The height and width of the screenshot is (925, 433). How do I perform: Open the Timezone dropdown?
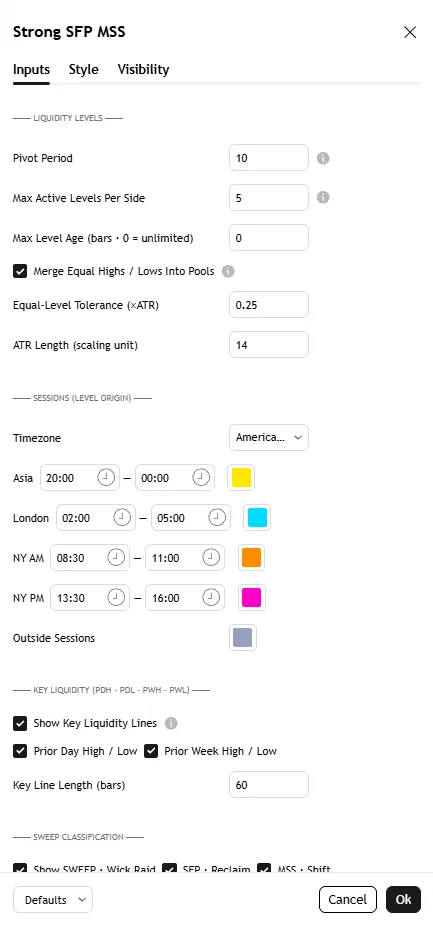pyautogui.click(x=269, y=438)
